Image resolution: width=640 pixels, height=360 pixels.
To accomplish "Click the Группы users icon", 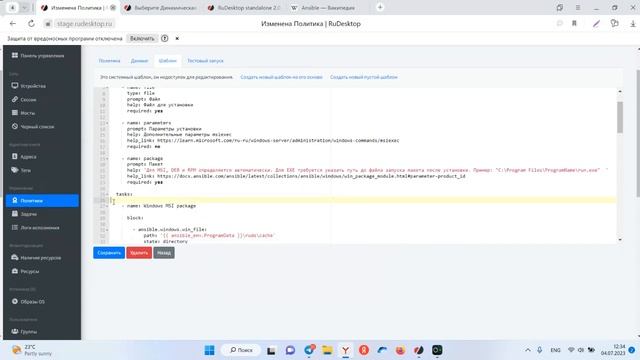I will coord(15,331).
